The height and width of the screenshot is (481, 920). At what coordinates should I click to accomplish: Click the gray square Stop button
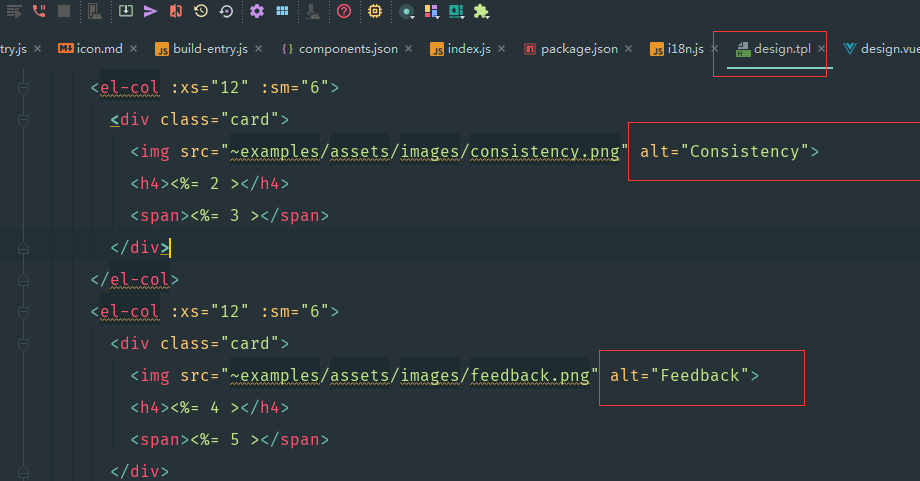click(64, 11)
